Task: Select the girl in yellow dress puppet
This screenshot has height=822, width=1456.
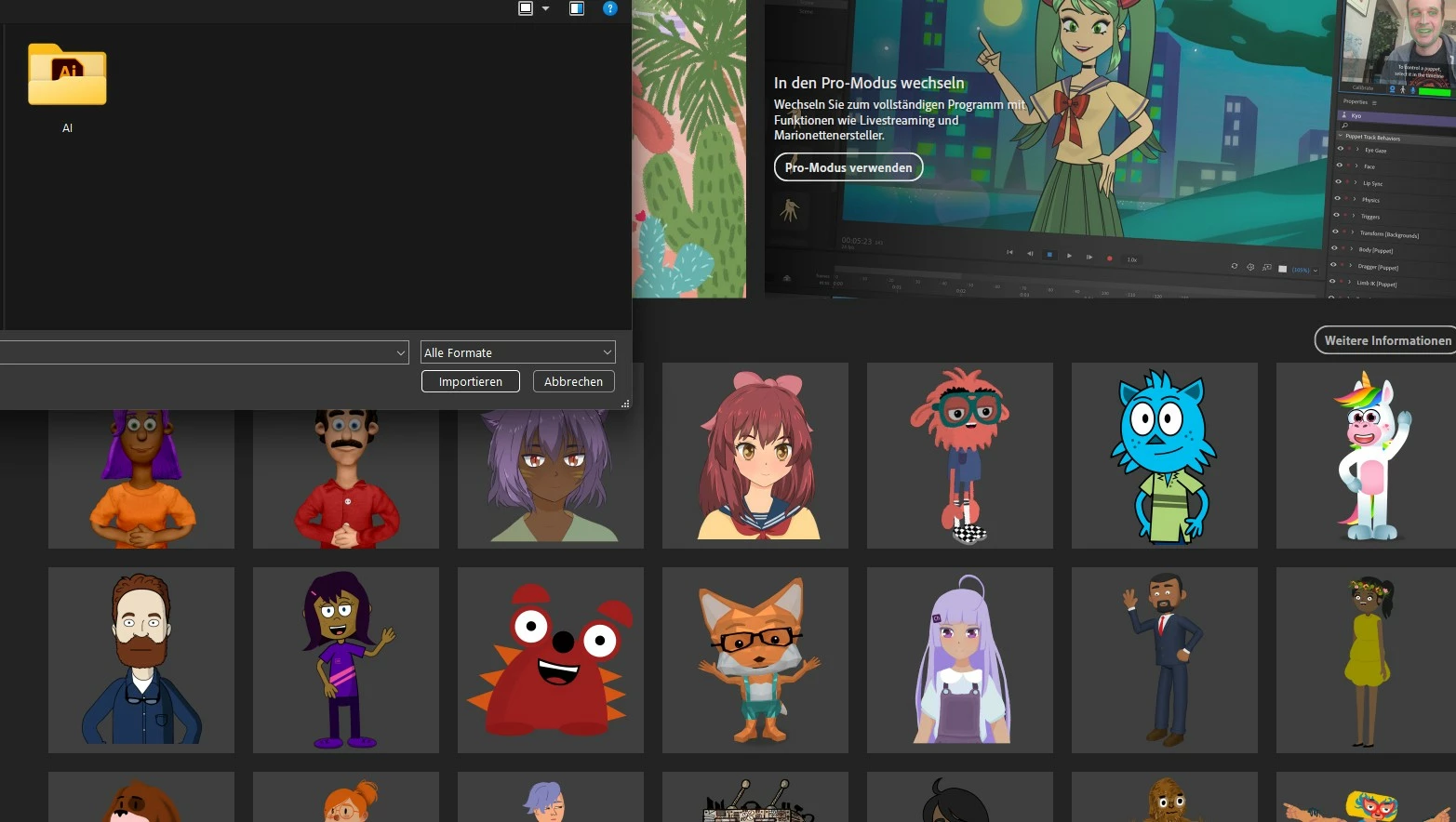Action: pyautogui.click(x=1366, y=660)
